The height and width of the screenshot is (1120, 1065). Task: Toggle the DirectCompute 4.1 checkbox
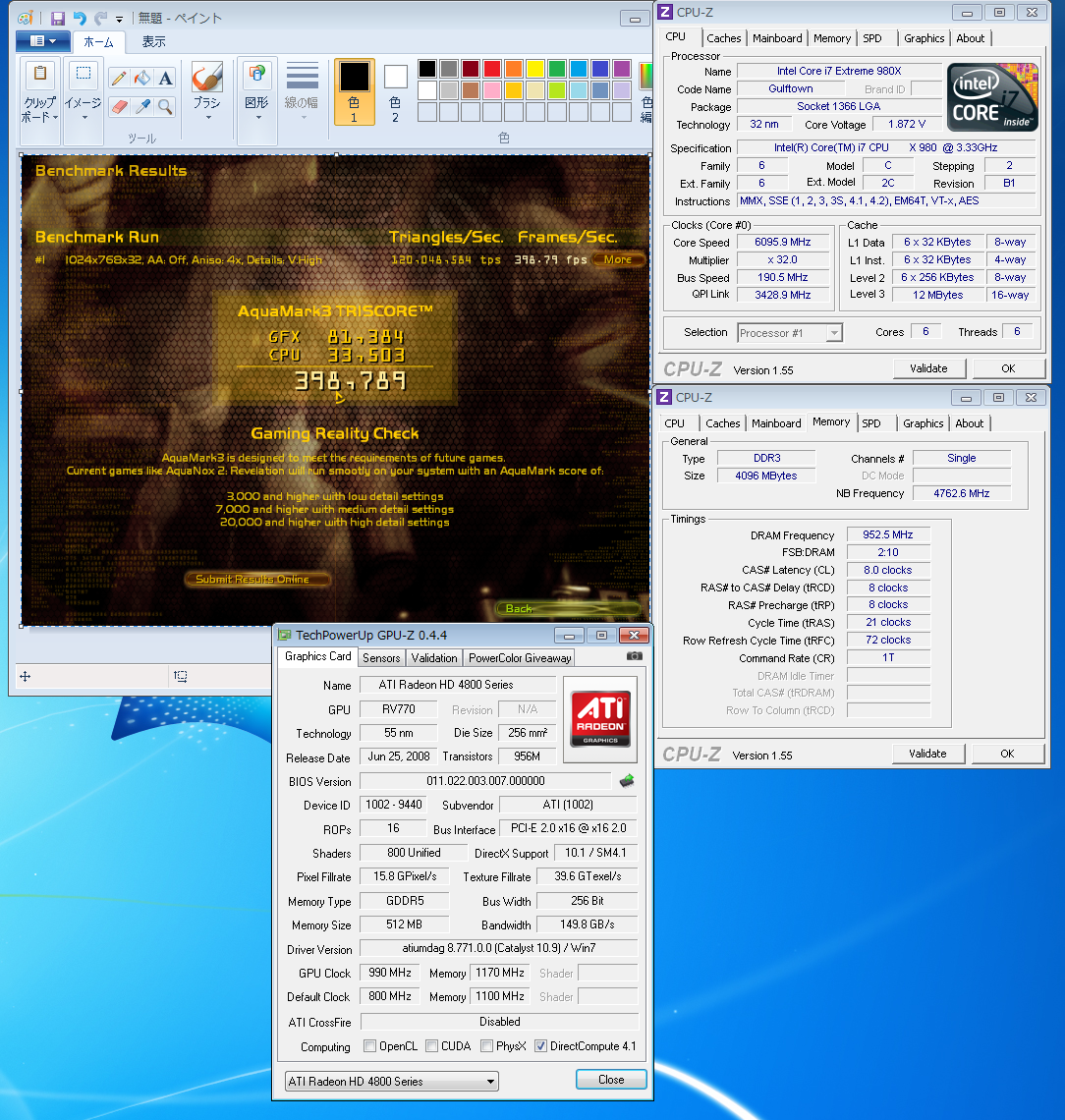[x=540, y=1045]
